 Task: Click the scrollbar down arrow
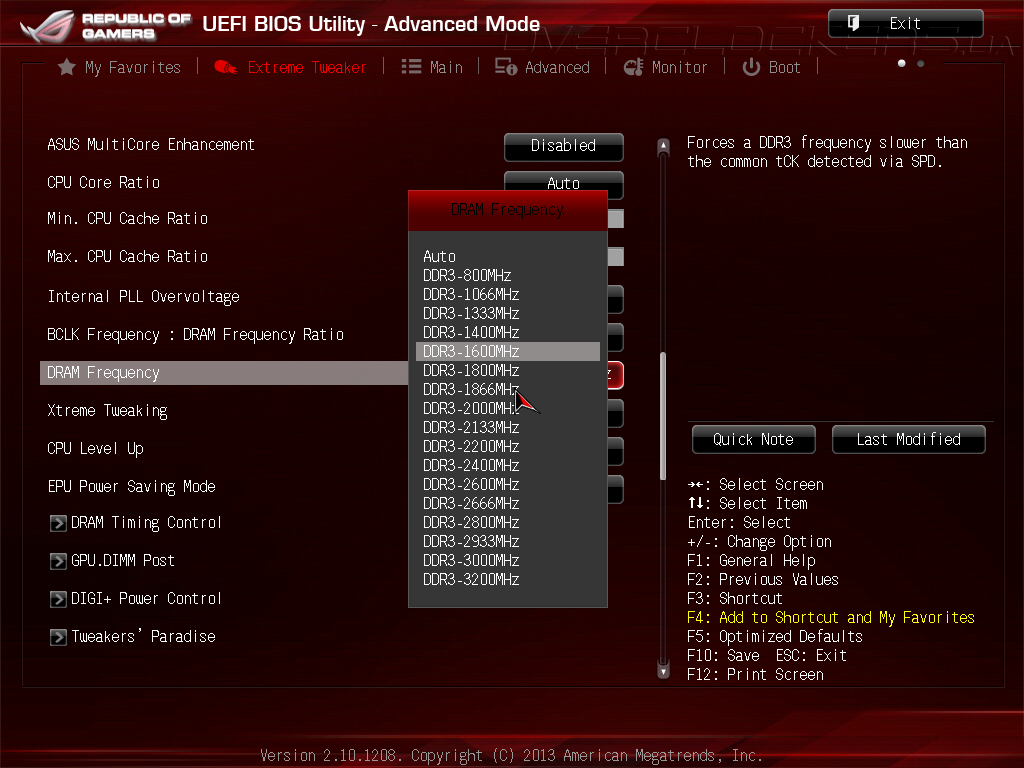click(x=663, y=671)
